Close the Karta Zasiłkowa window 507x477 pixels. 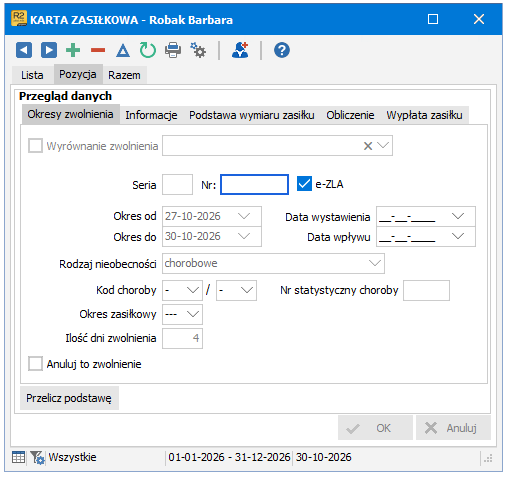tap(479, 19)
